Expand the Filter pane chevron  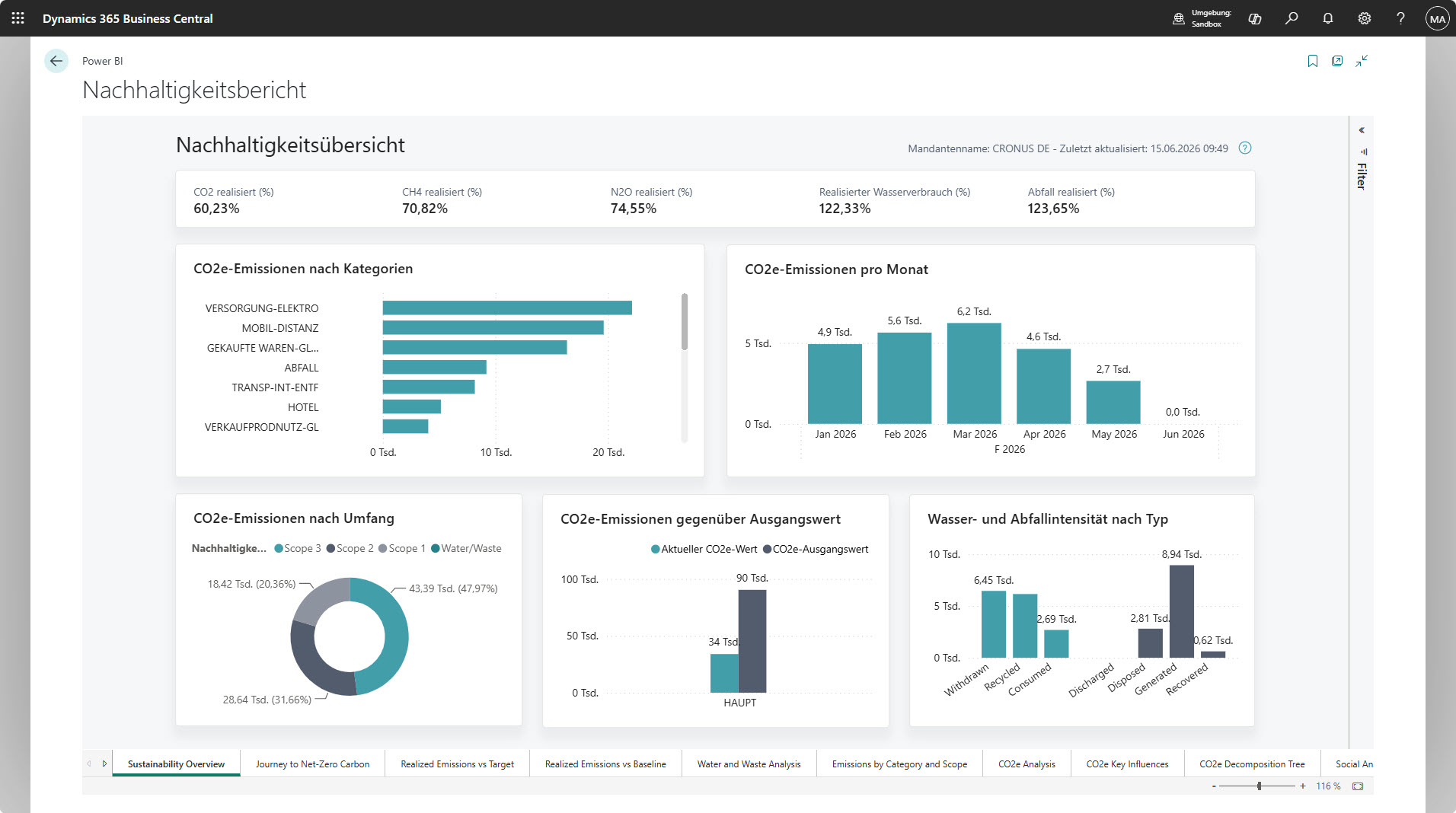tap(1362, 130)
